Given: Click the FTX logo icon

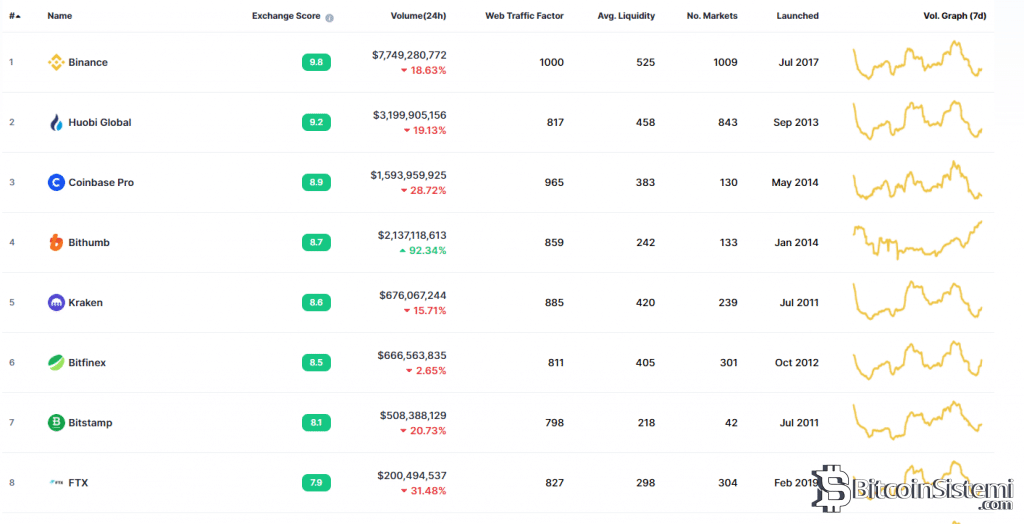Looking at the screenshot, I should [56, 482].
